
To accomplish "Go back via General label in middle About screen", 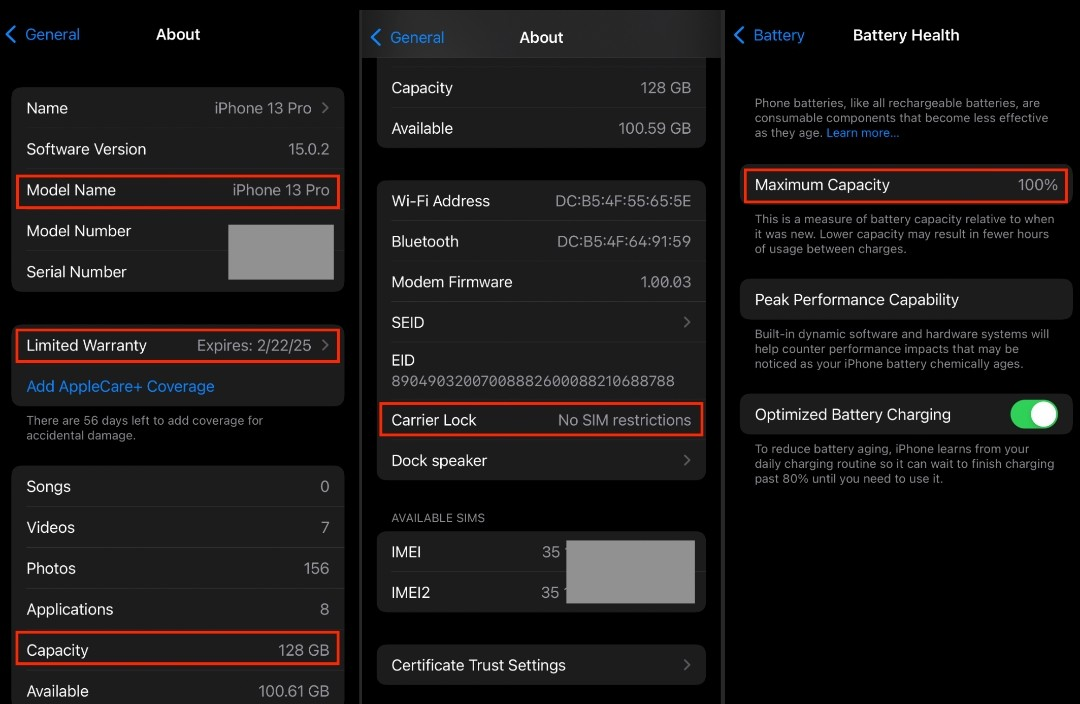I will tap(417, 37).
